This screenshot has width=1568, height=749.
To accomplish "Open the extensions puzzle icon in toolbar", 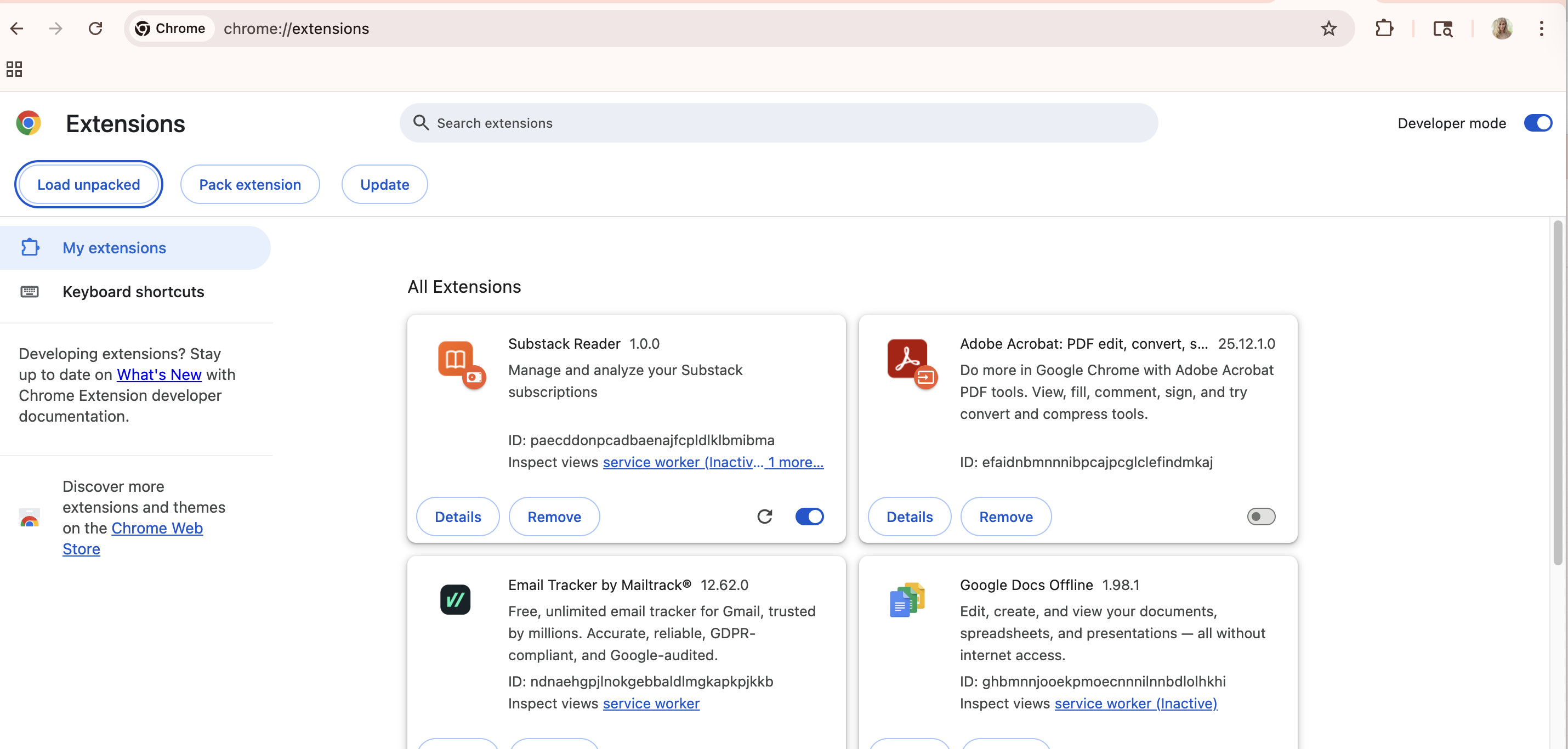I will (1384, 29).
